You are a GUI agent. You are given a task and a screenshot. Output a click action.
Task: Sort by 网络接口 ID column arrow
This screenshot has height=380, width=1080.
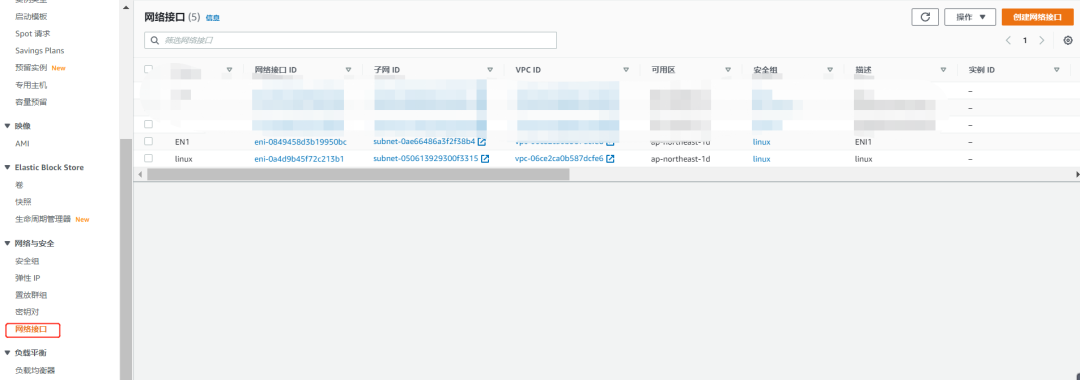pos(349,70)
